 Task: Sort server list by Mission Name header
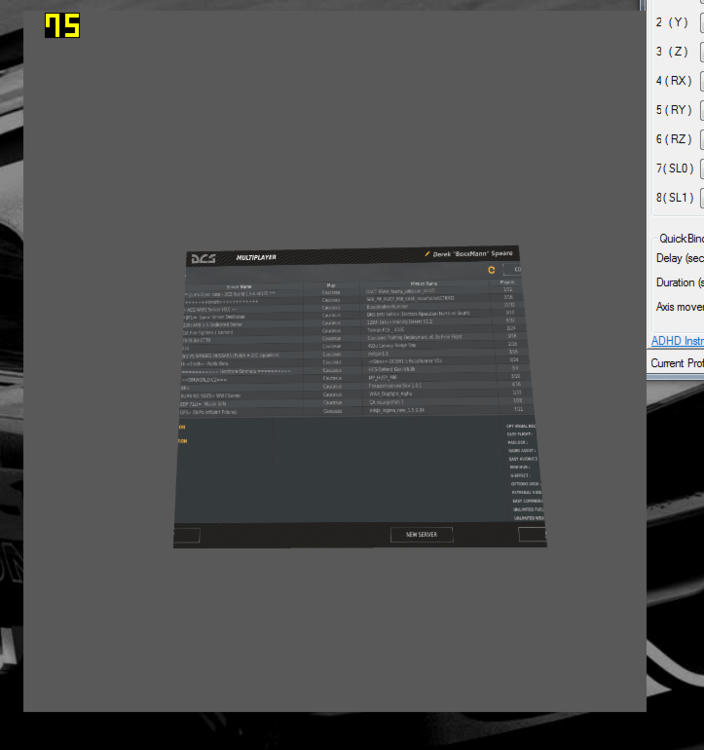tap(424, 284)
